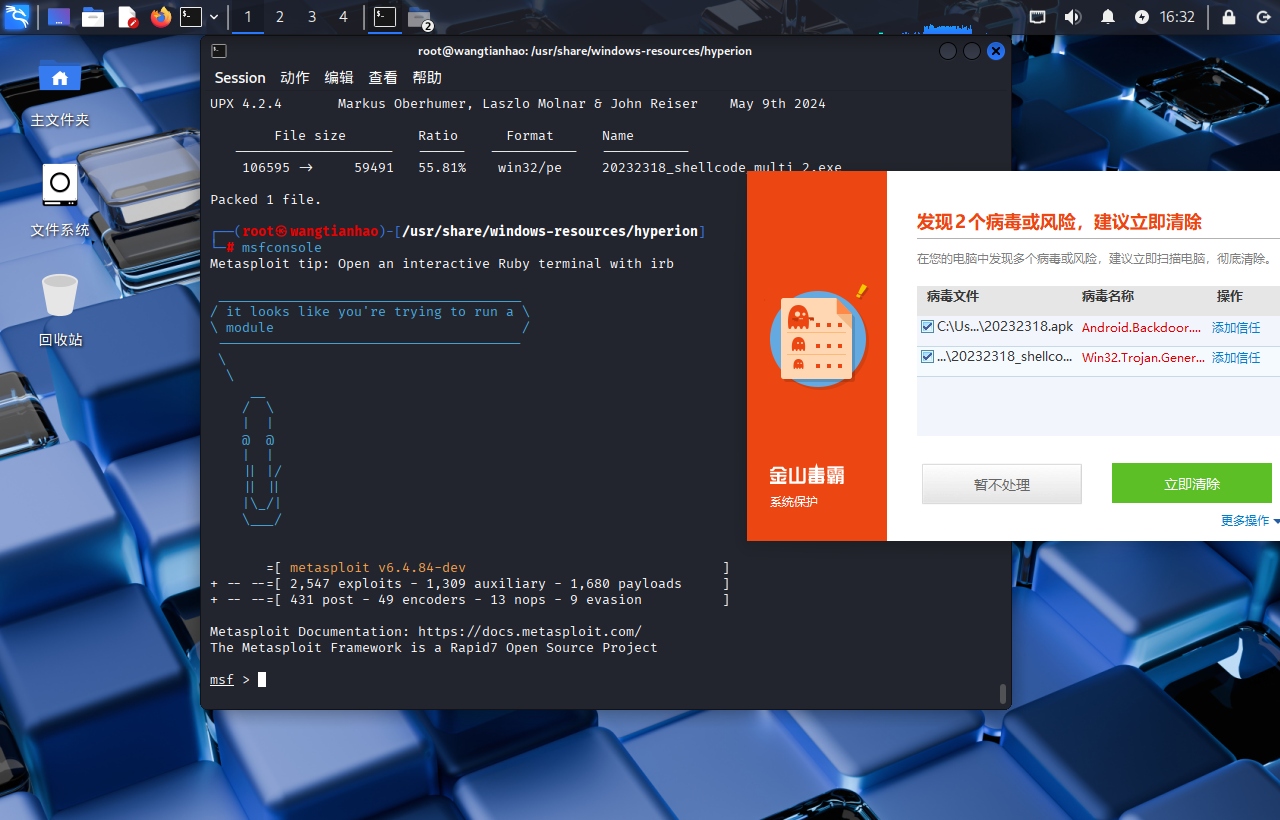This screenshot has width=1280, height=820.
Task: Click the volume speaker icon
Action: tap(1073, 17)
